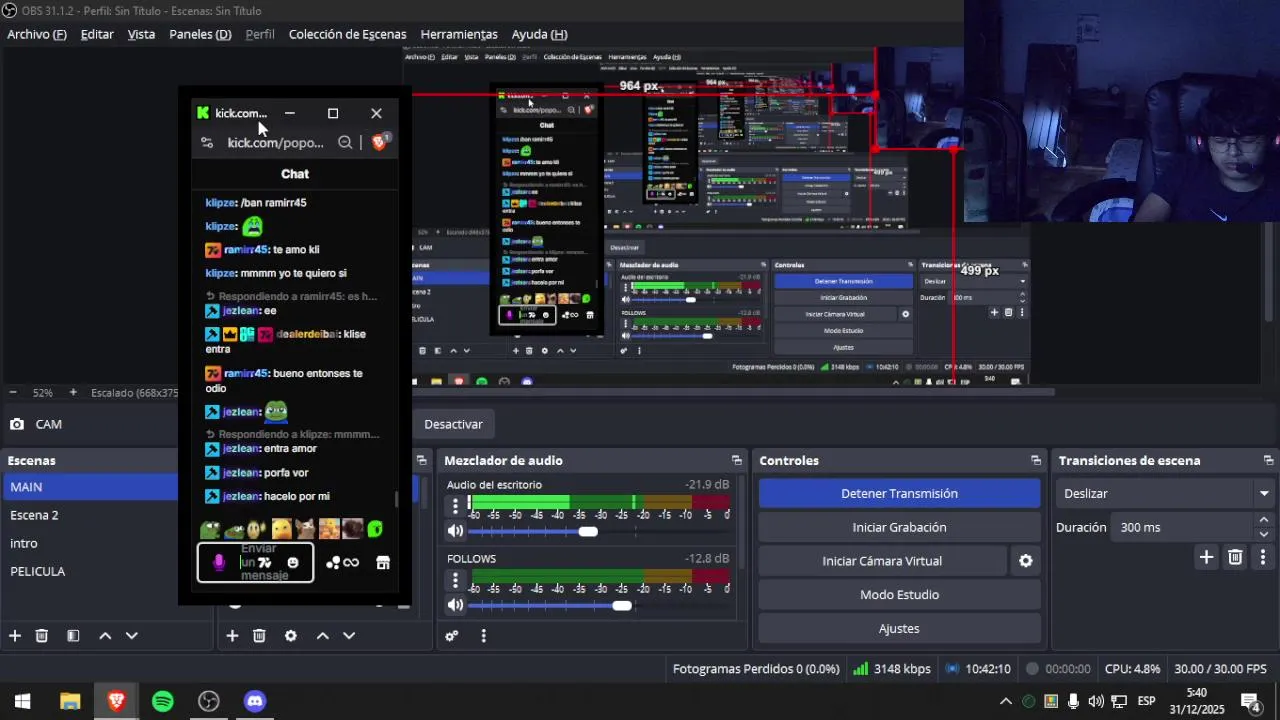Viewport: 1280px width, 720px height.
Task: Open advanced audio properties gears icon
Action: 452,636
